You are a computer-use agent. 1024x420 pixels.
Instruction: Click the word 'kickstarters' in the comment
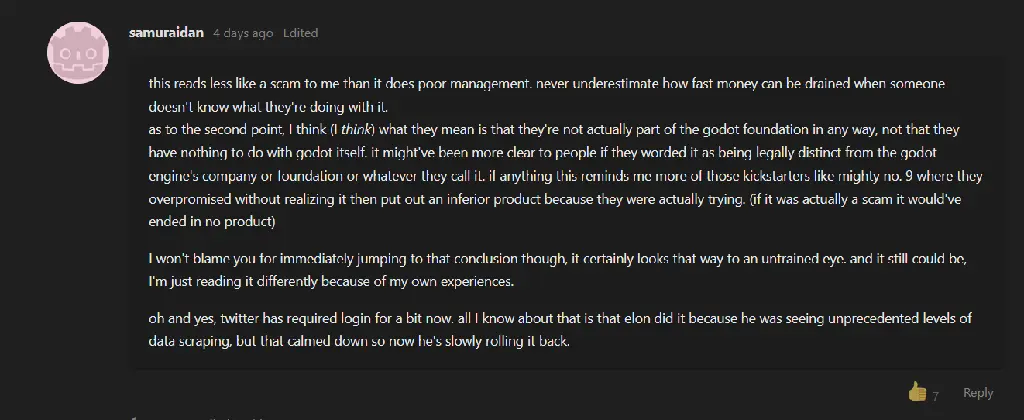(759, 176)
